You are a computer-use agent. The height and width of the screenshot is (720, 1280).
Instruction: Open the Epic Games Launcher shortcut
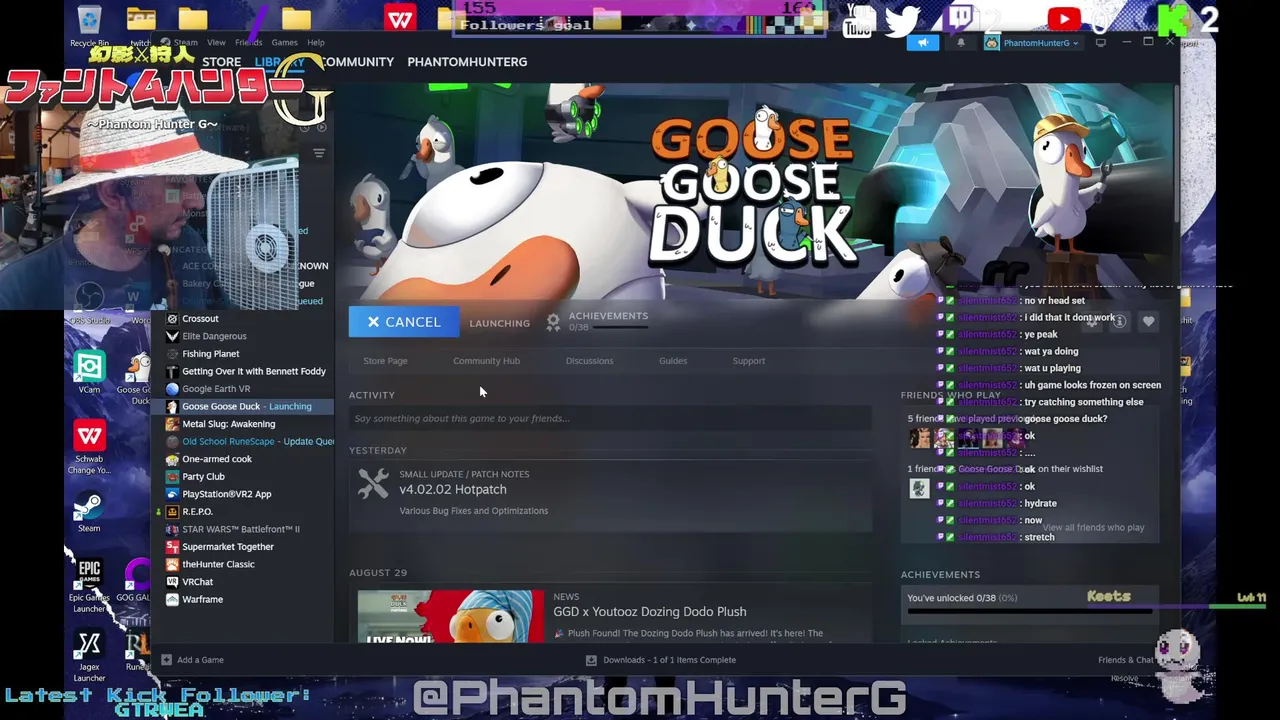pyautogui.click(x=89, y=586)
